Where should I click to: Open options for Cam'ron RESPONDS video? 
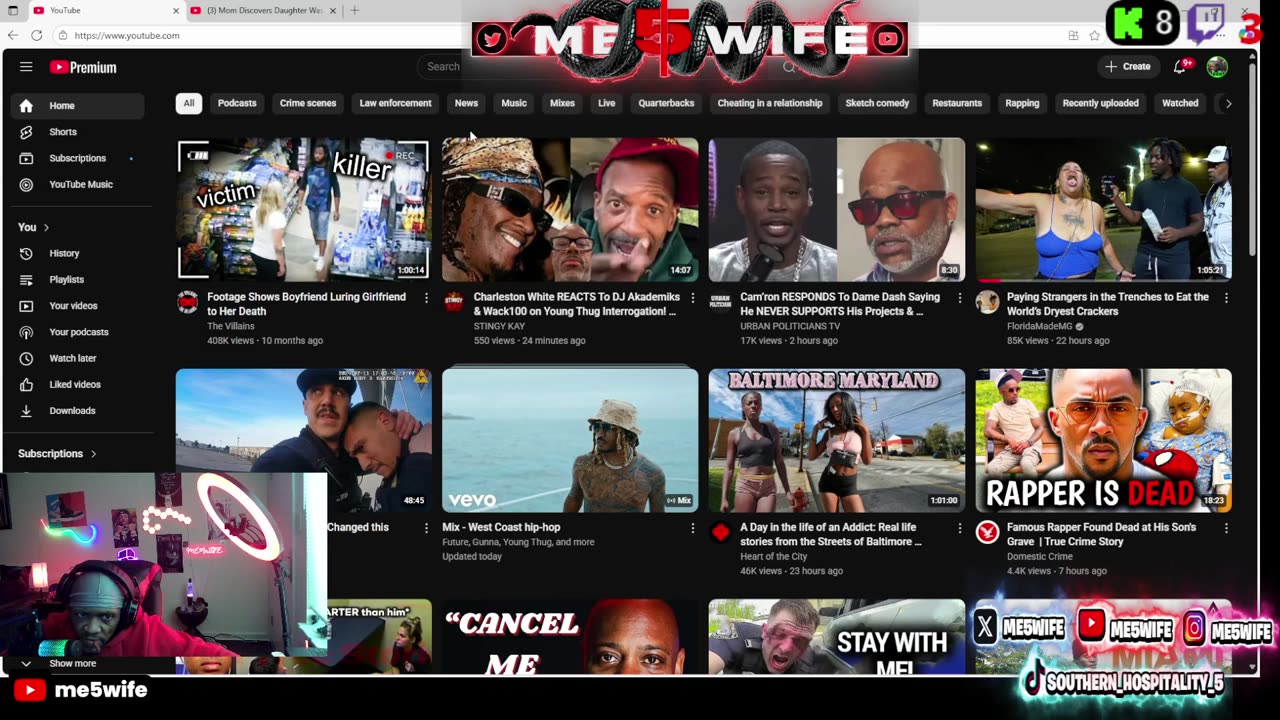(960, 298)
